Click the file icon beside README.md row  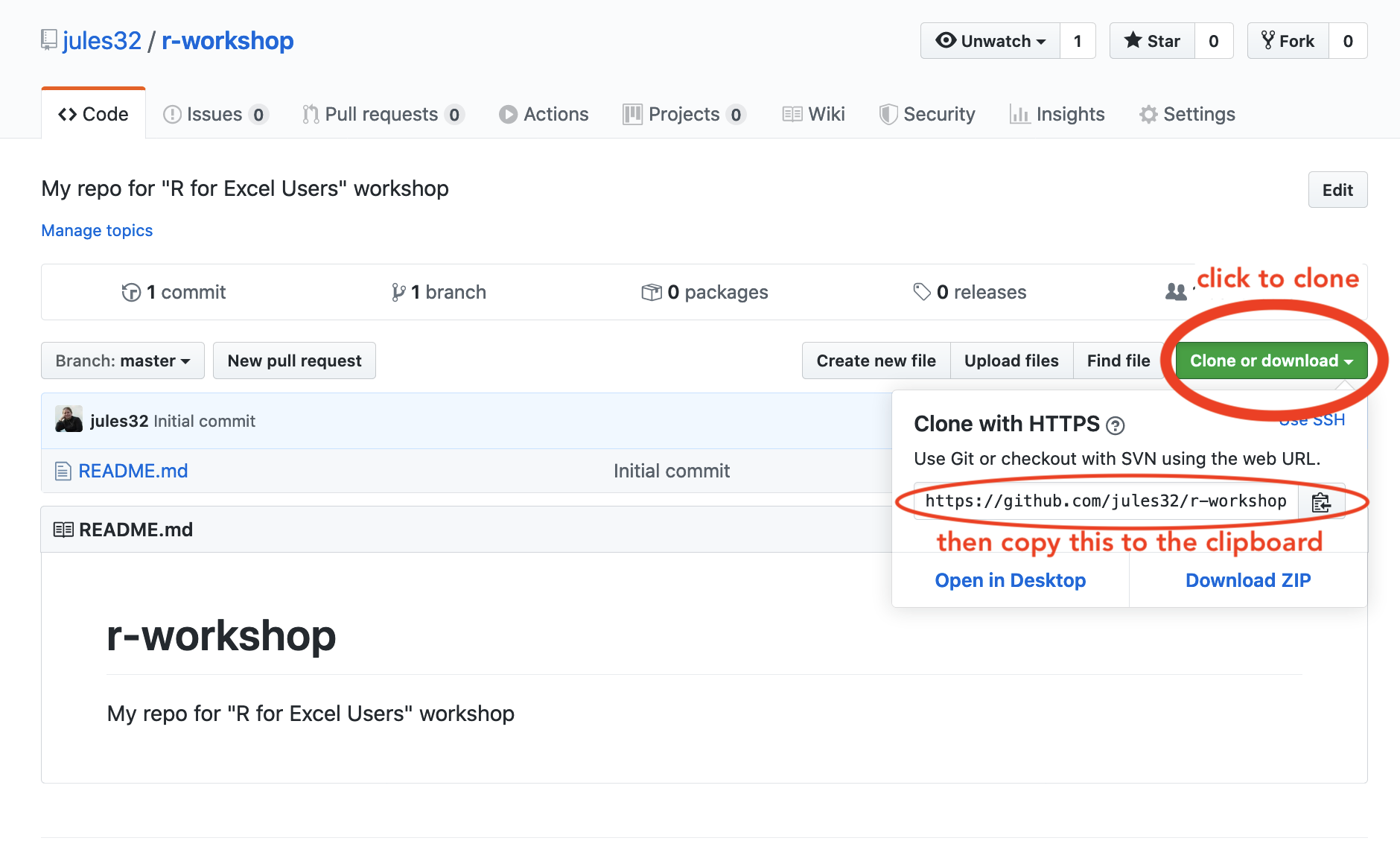coord(63,471)
